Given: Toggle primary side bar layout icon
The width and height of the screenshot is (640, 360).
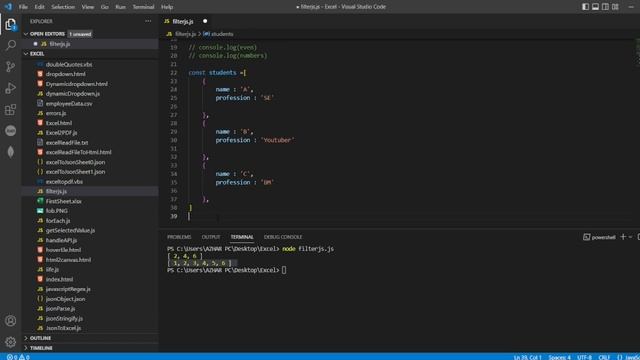Looking at the screenshot, I should (x=585, y=7).
